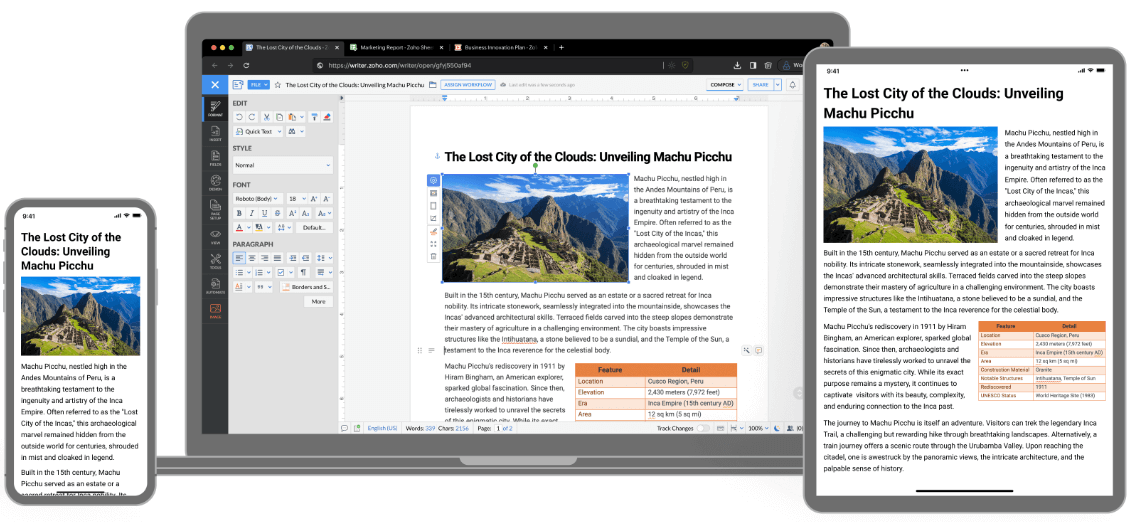
Task: Align paragraph right
Action: [265, 258]
